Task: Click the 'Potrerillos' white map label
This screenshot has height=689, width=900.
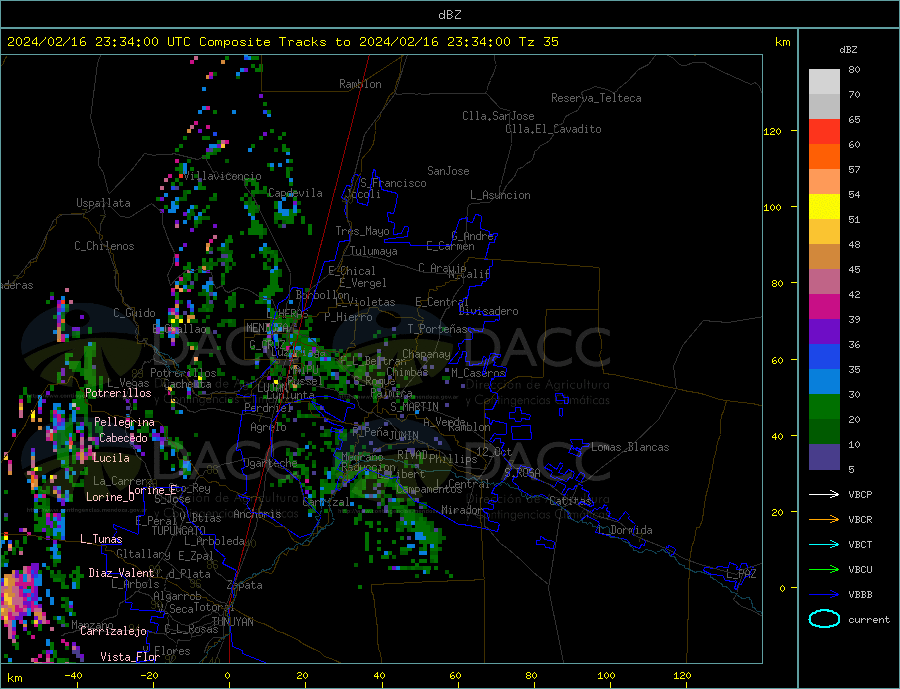Action: pyautogui.click(x=118, y=393)
